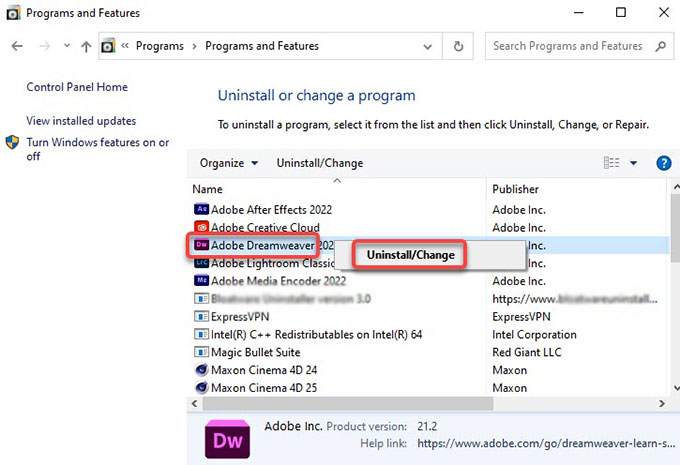The height and width of the screenshot is (465, 680).
Task: Refresh the Programs and Features list
Action: [458, 46]
